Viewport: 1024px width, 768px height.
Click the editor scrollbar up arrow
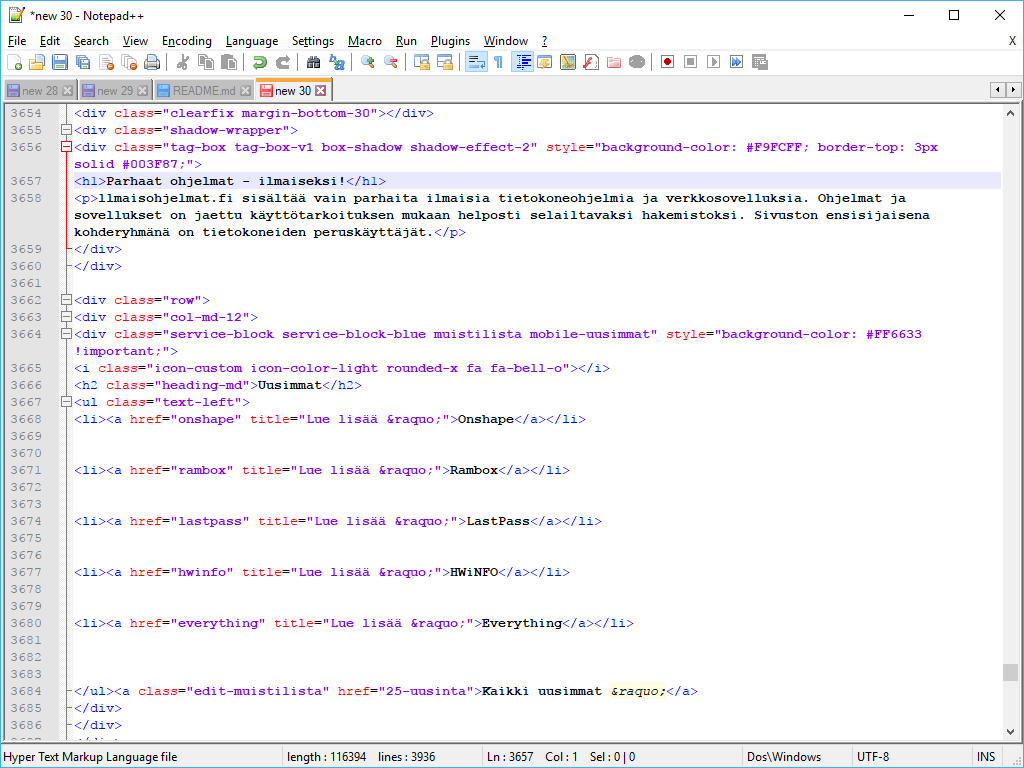pos(1010,113)
